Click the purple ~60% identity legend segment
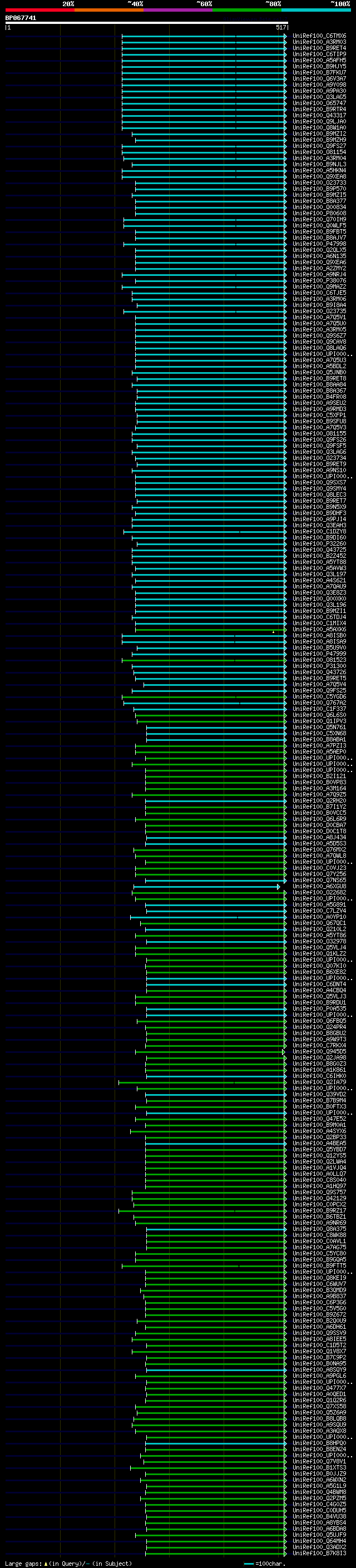The width and height of the screenshot is (356, 1568). [177, 10]
